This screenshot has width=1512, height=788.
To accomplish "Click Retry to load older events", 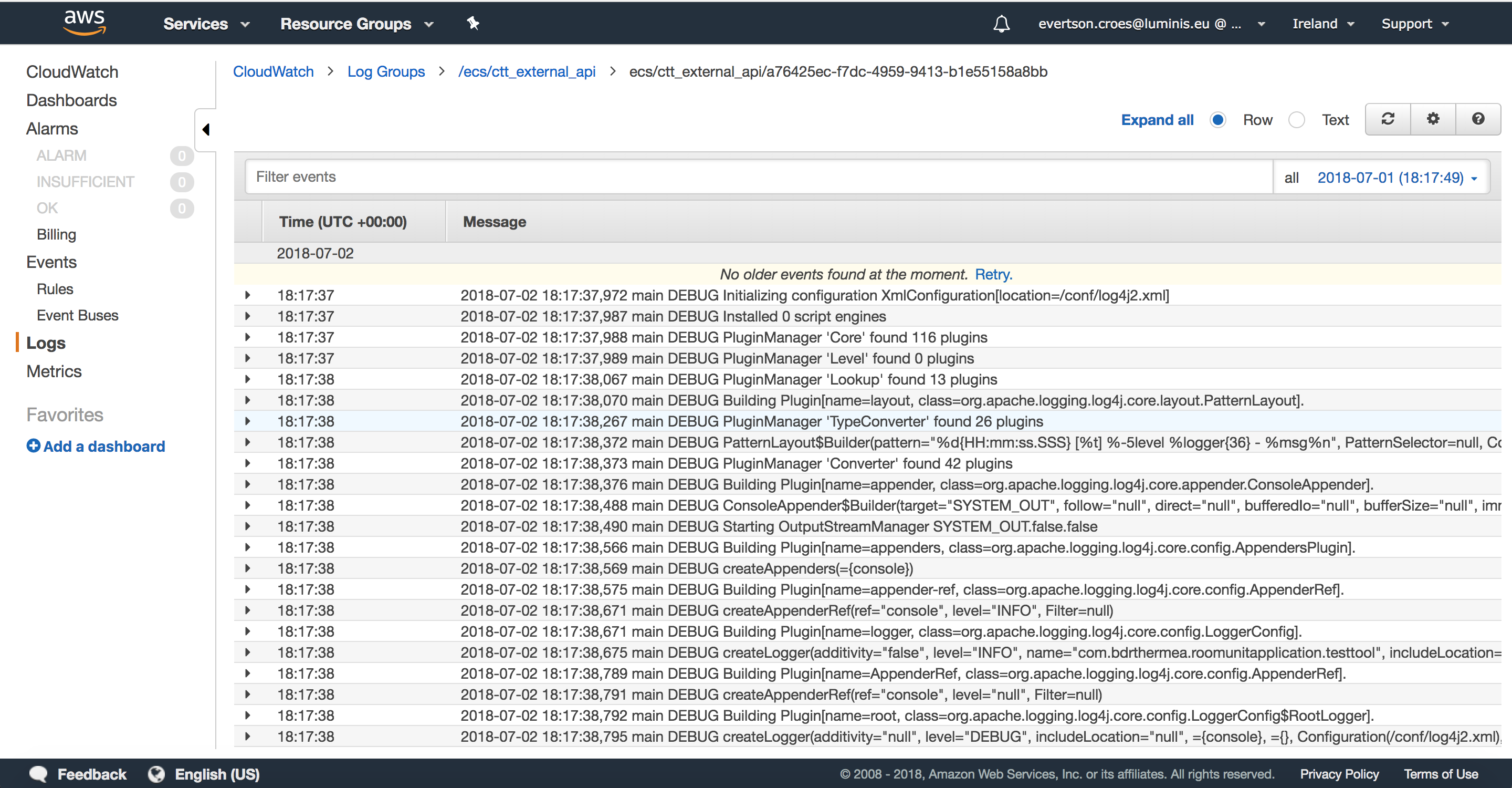I will 993,274.
